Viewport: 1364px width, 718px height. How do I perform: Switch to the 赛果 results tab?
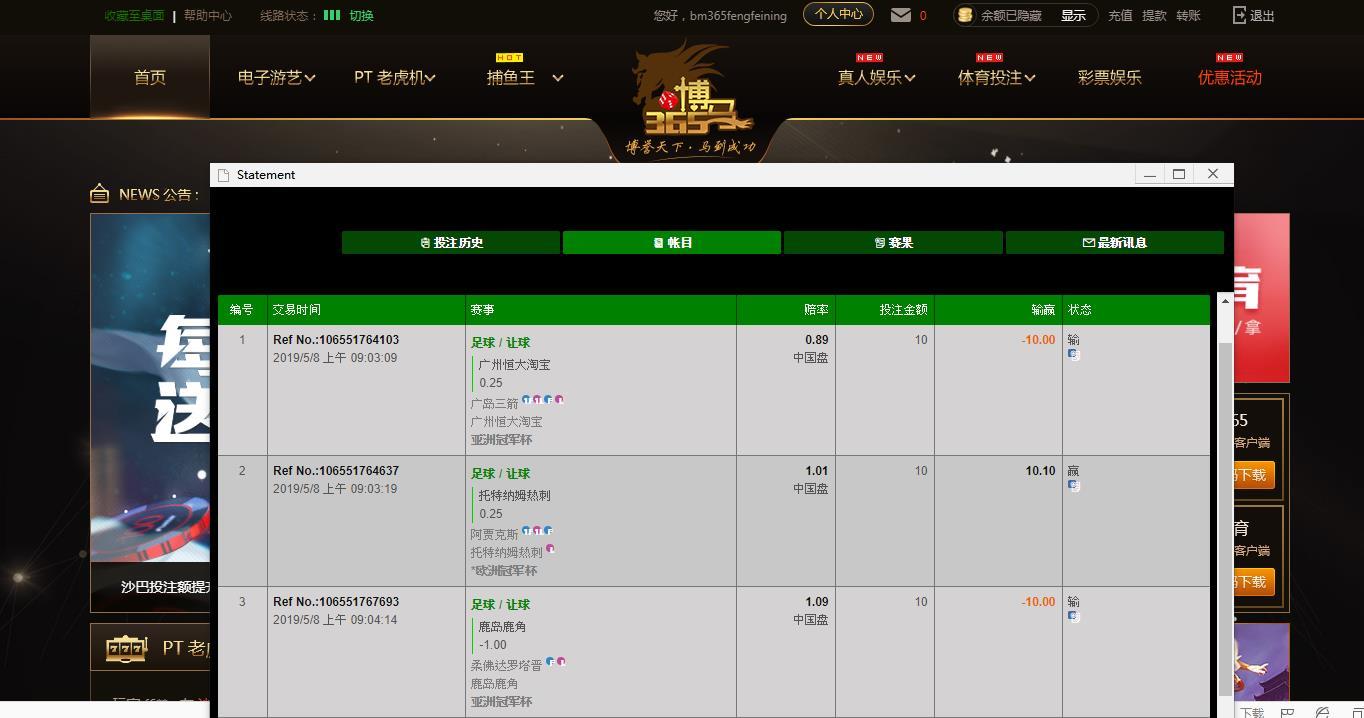point(893,242)
